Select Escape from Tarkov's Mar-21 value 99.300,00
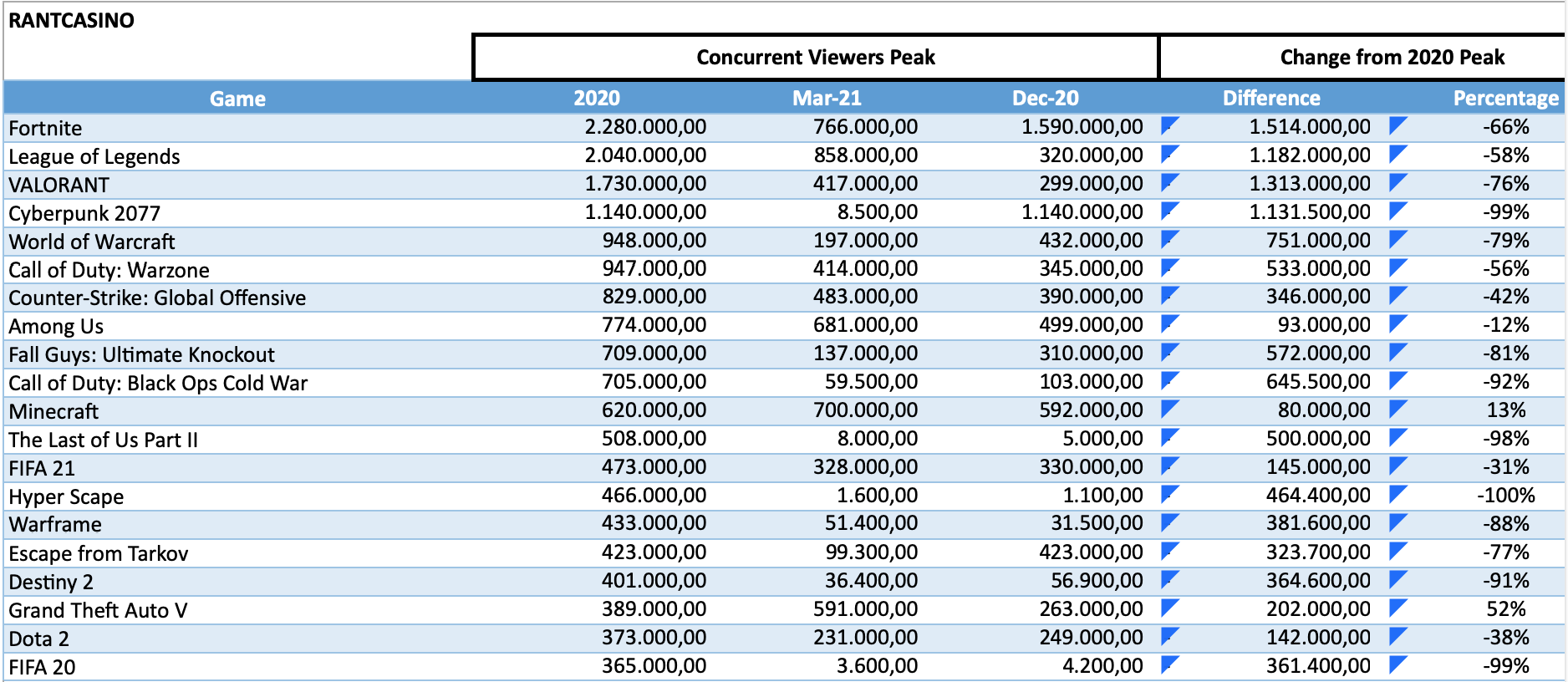This screenshot has width=1568, height=682. 865,552
